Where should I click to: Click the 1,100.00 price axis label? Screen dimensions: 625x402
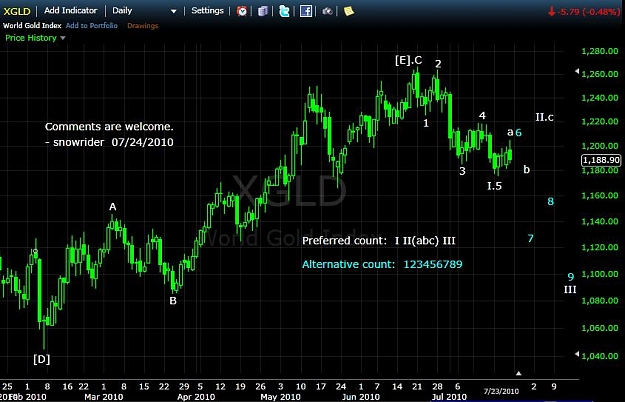pyautogui.click(x=600, y=274)
